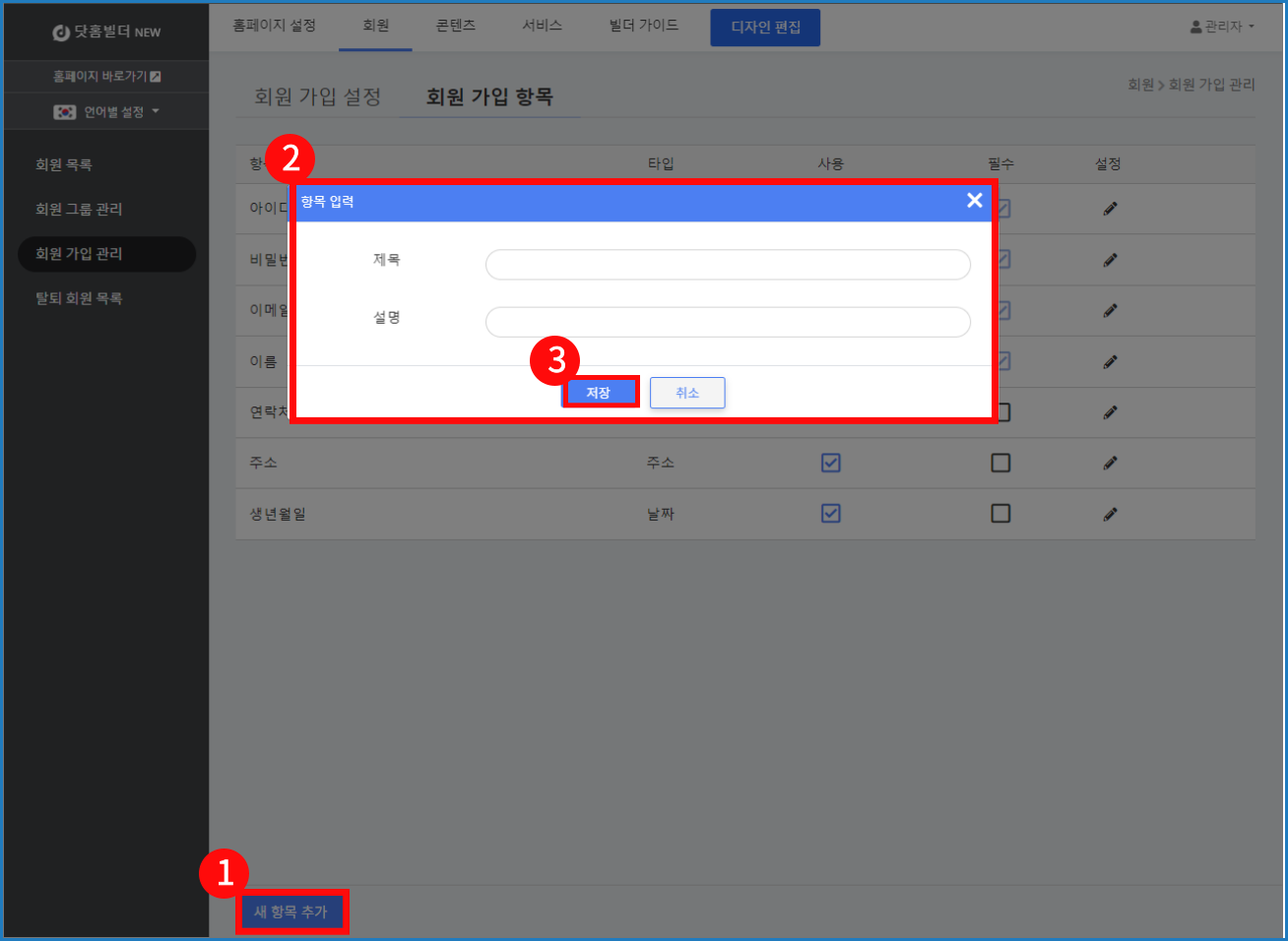Click the pencil icon in 이름 row
1288x941 pixels.
pyautogui.click(x=1110, y=362)
